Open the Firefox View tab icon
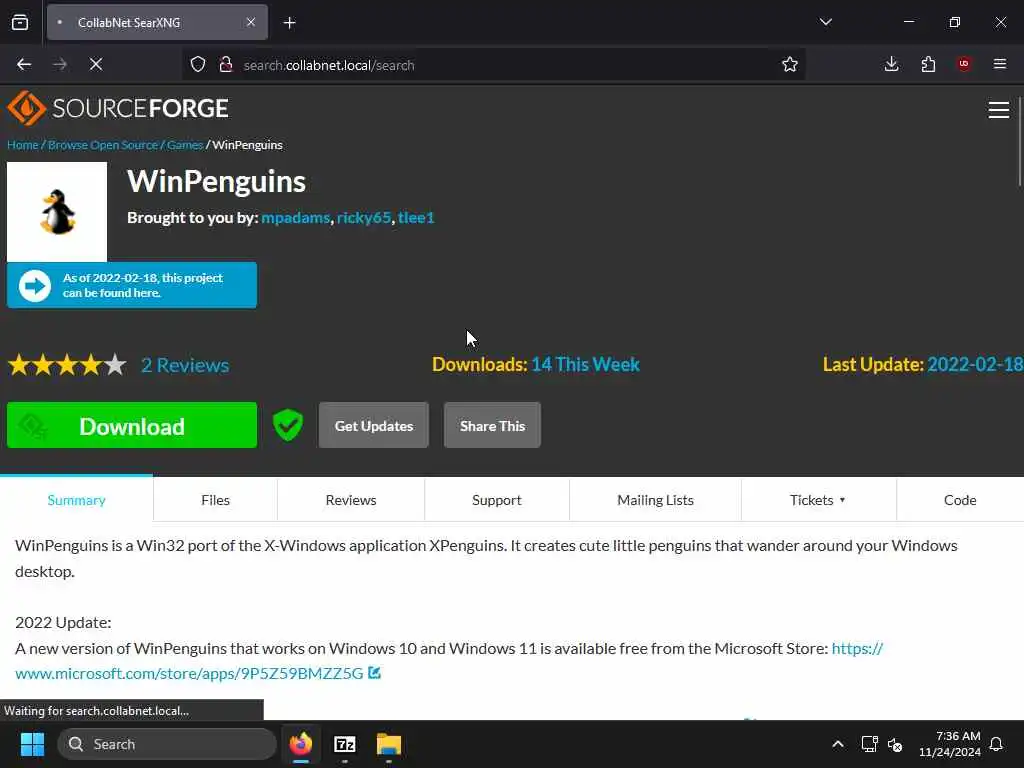Image resolution: width=1024 pixels, height=768 pixels. coord(20,22)
